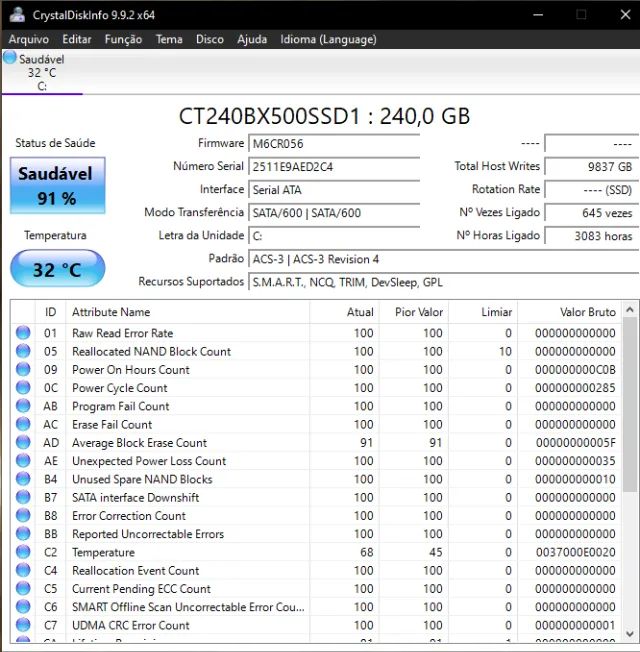
Task: Click the Padrão field ACS-3 Revision 4
Action: [x=443, y=259]
